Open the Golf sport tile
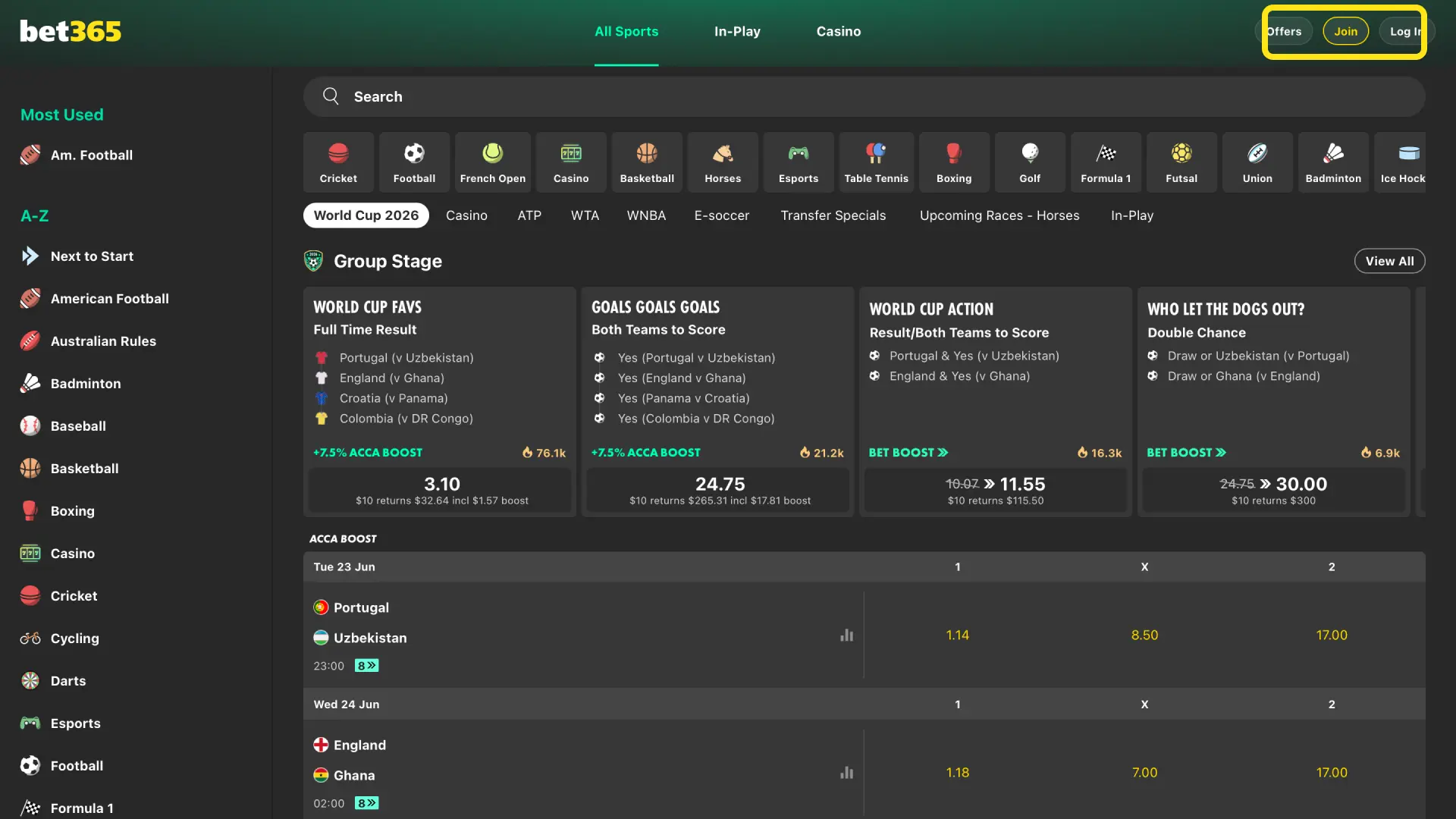The image size is (1456, 819). click(1030, 162)
